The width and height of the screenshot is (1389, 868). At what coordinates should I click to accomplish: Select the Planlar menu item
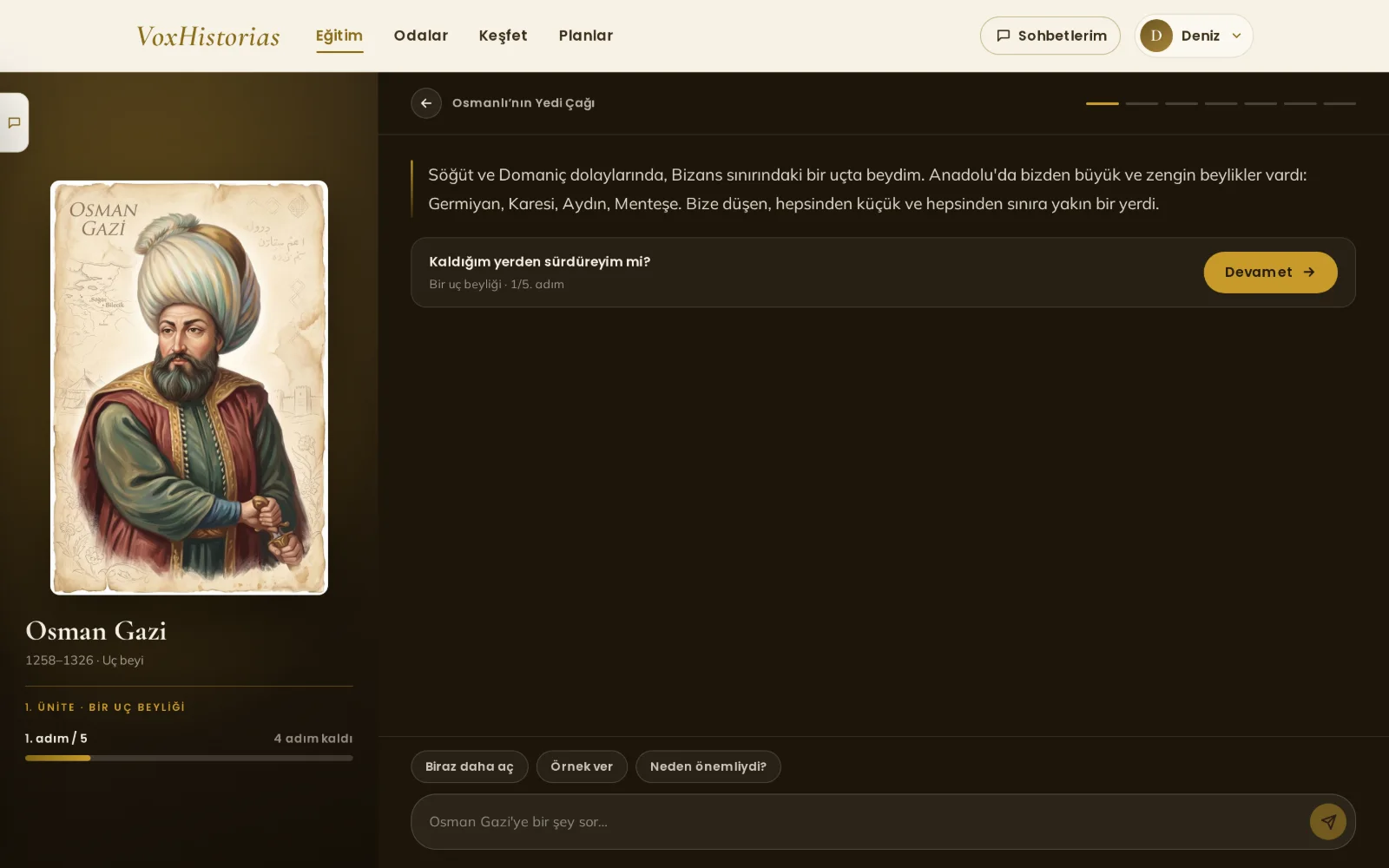click(x=586, y=36)
